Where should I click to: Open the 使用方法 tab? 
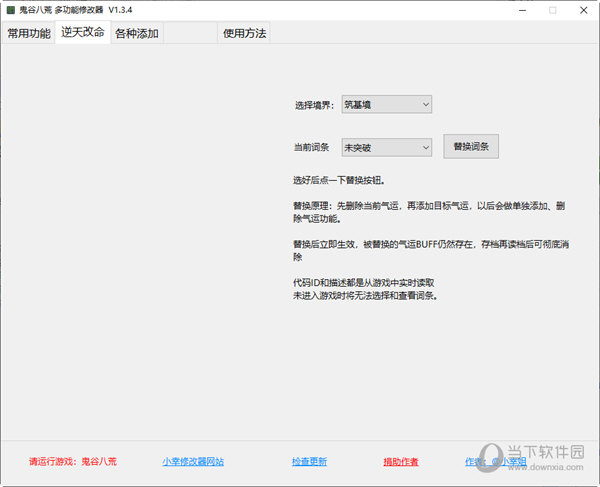pyautogui.click(x=244, y=33)
